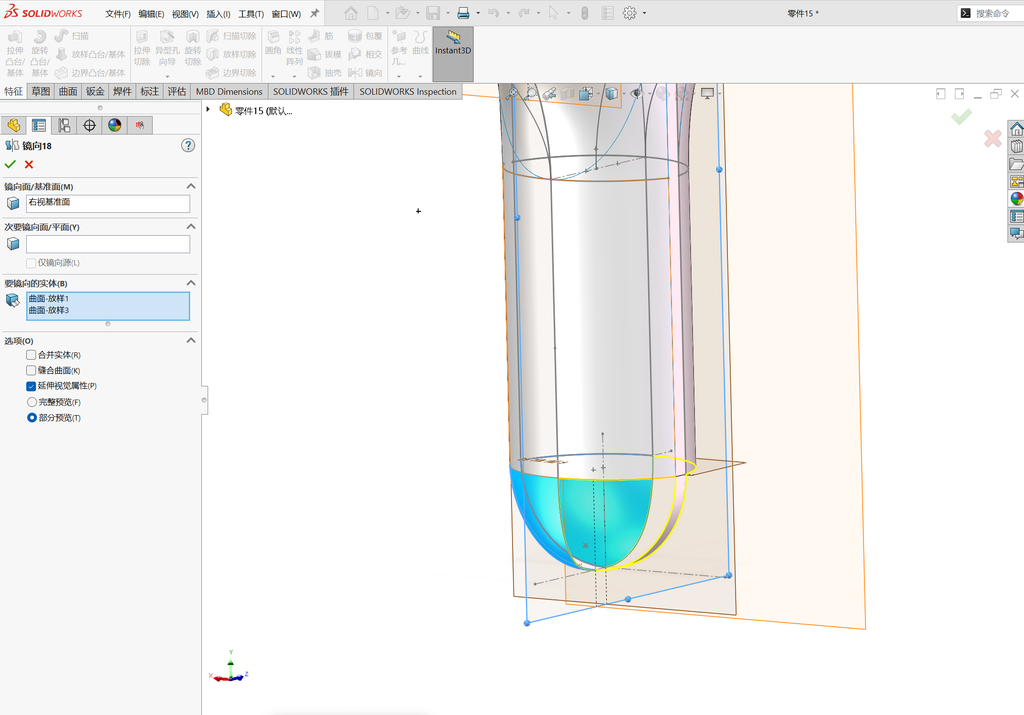Click the print icon in the top toolbar
This screenshot has height=715, width=1024.
[x=463, y=13]
